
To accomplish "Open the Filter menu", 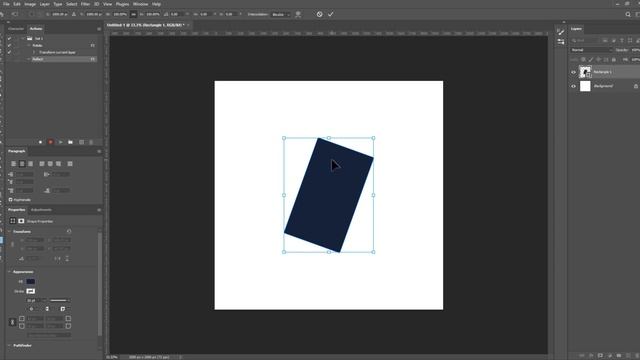I will click(x=85, y=4).
